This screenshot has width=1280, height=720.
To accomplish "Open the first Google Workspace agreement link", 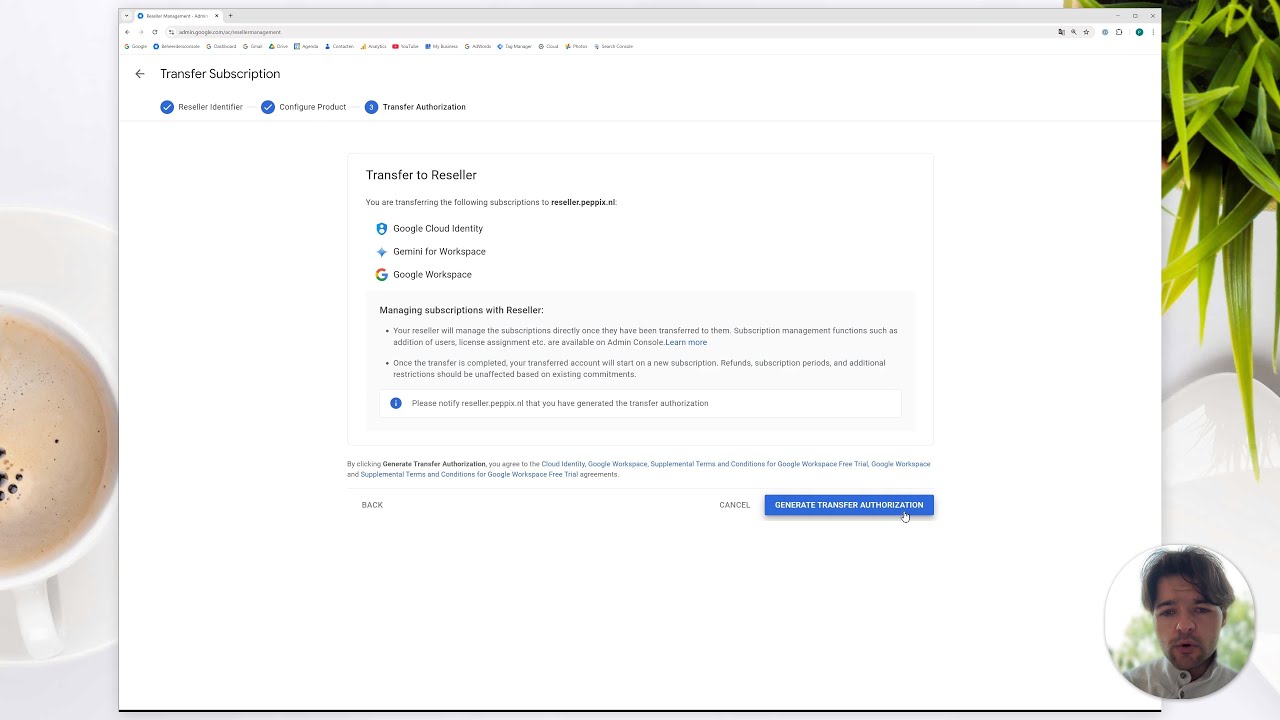I will pyautogui.click(x=617, y=464).
